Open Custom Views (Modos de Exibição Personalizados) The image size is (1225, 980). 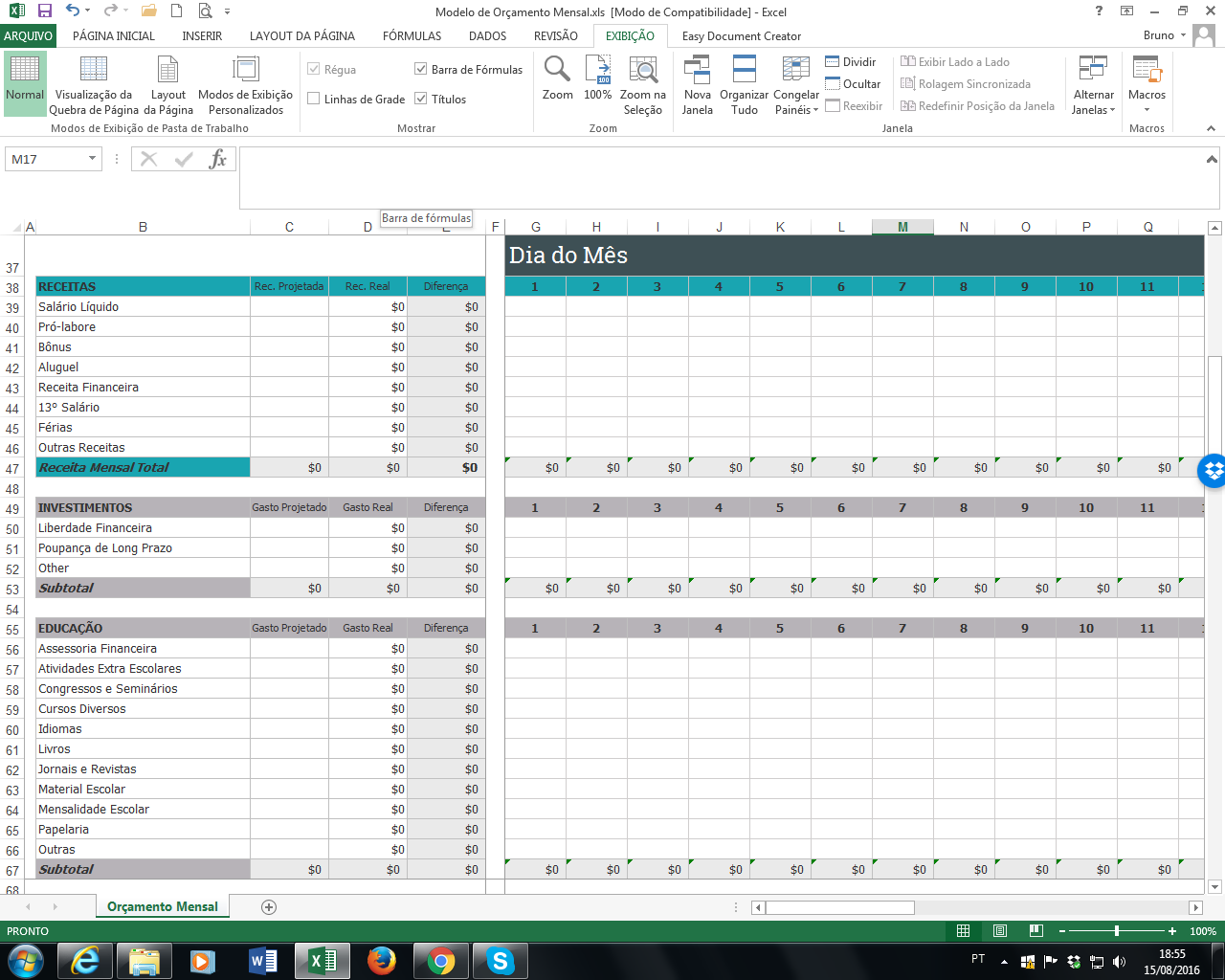coord(246,83)
